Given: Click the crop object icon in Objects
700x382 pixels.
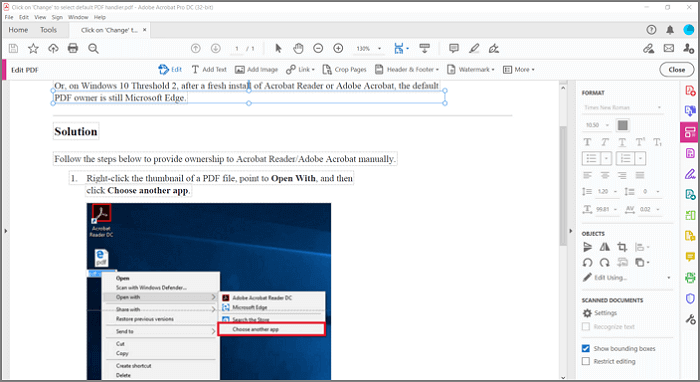Looking at the screenshot, I should (x=622, y=247).
